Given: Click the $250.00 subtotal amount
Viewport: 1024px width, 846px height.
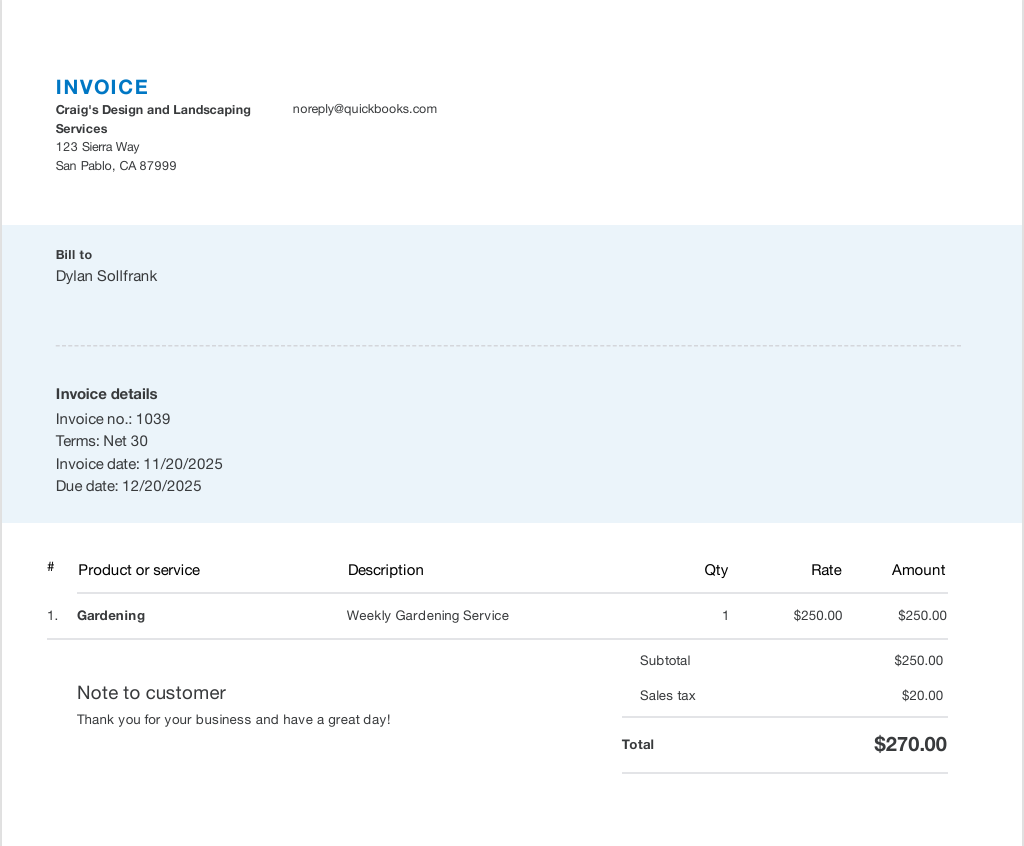Looking at the screenshot, I should click(918, 661).
